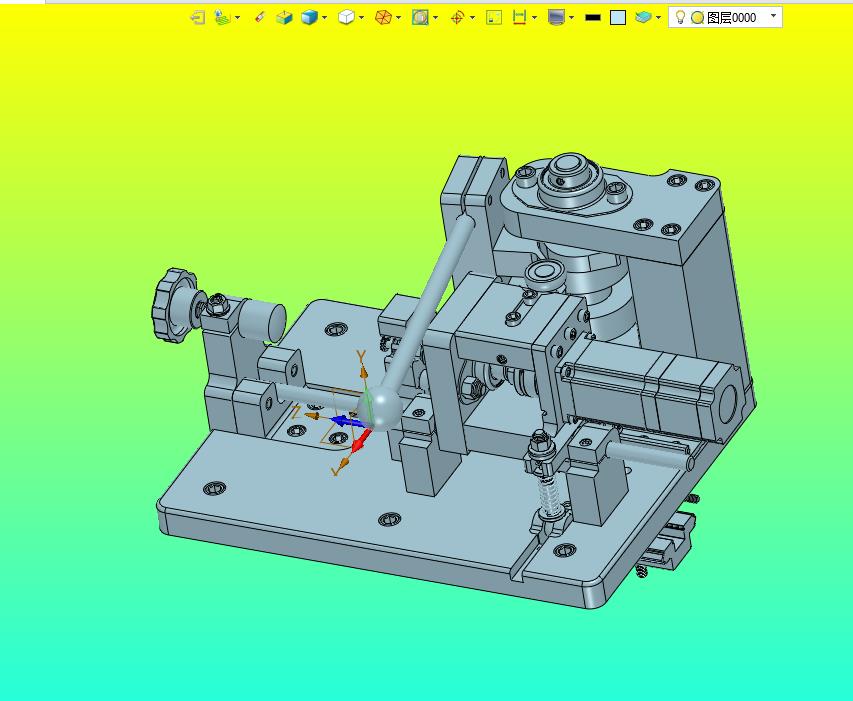Select the ball-end lever handle in model
The width and height of the screenshot is (853, 701).
[422, 321]
